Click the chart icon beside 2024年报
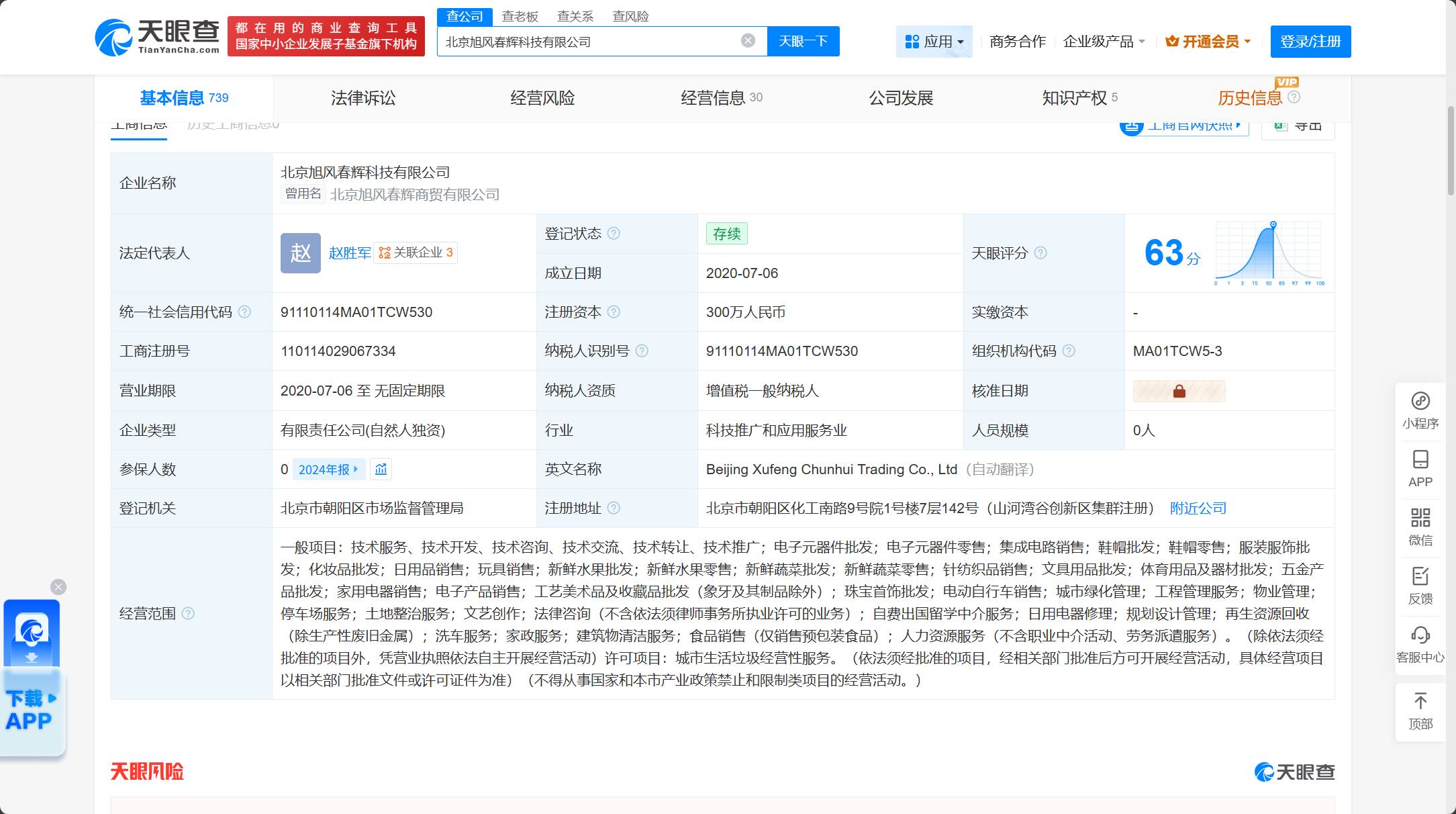 pos(381,469)
